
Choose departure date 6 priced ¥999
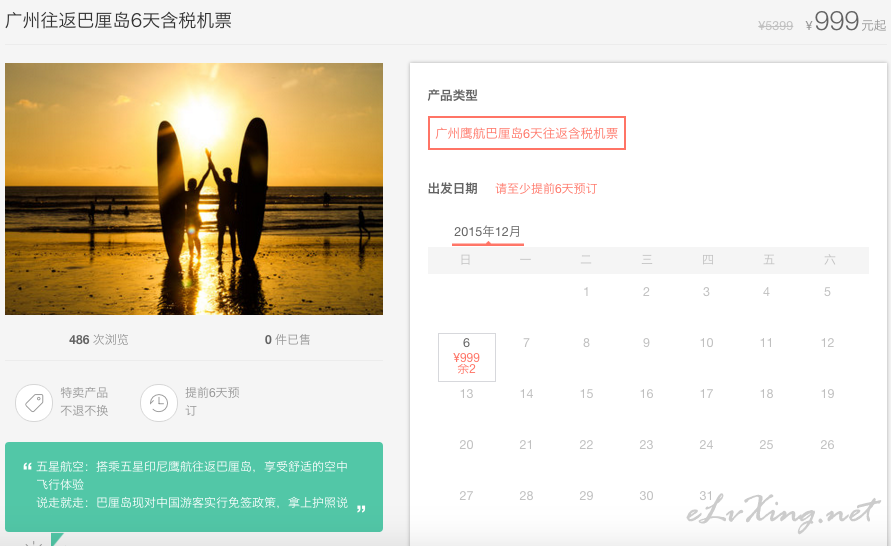(x=467, y=357)
